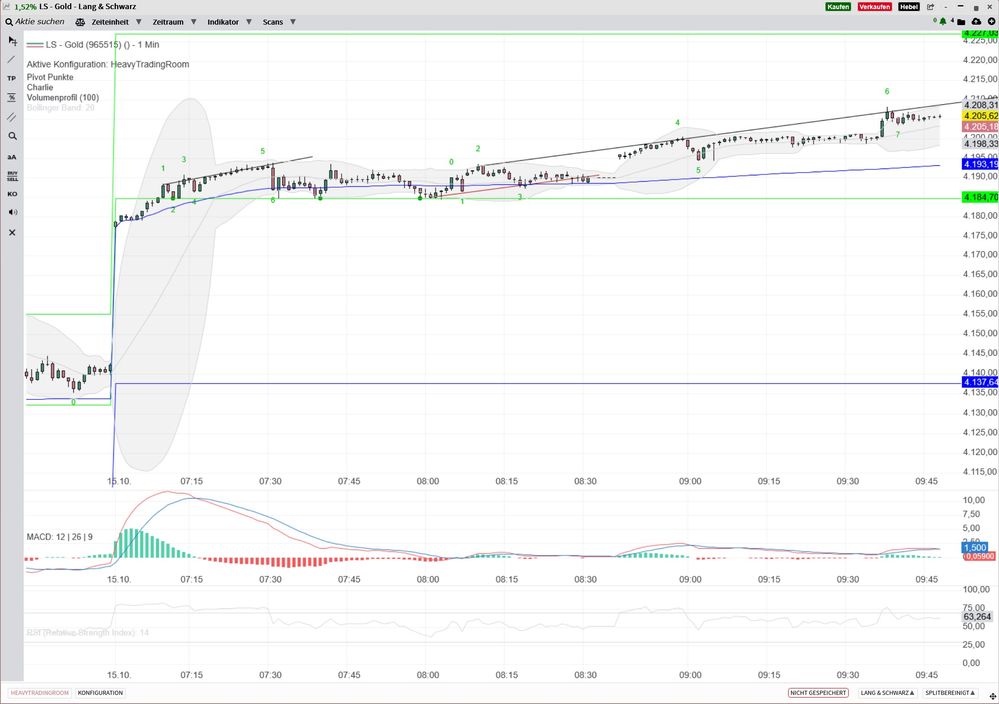Select the parallel channel drawing tool
Image resolution: width=999 pixels, height=704 pixels.
click(x=12, y=117)
